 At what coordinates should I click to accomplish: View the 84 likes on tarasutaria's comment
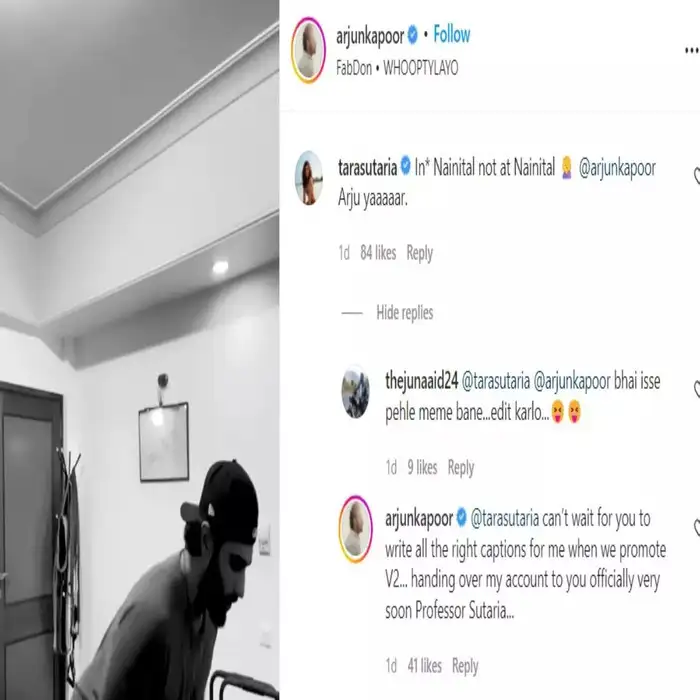click(378, 253)
